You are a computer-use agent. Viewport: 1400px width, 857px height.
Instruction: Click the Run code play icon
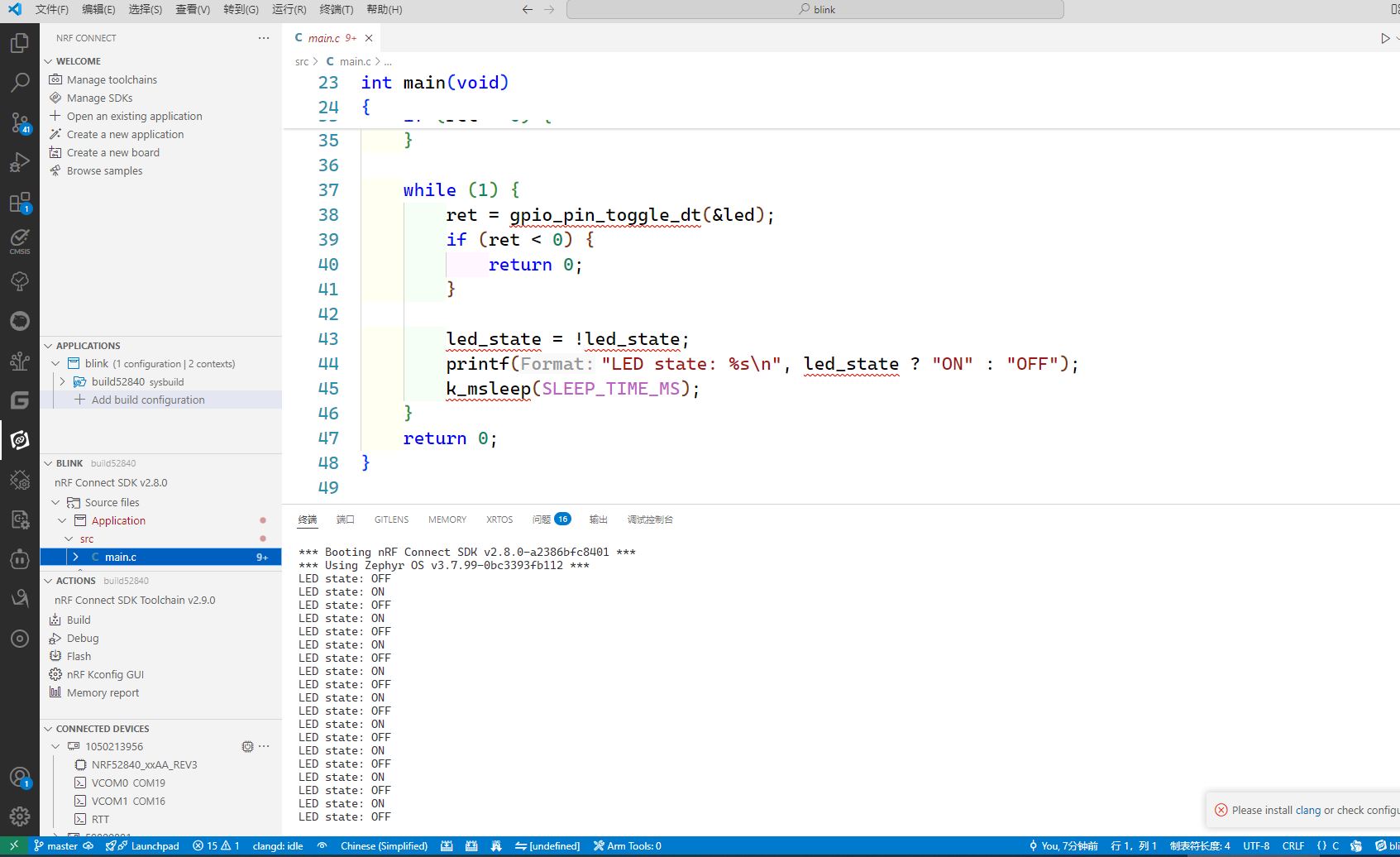pyautogui.click(x=1385, y=38)
